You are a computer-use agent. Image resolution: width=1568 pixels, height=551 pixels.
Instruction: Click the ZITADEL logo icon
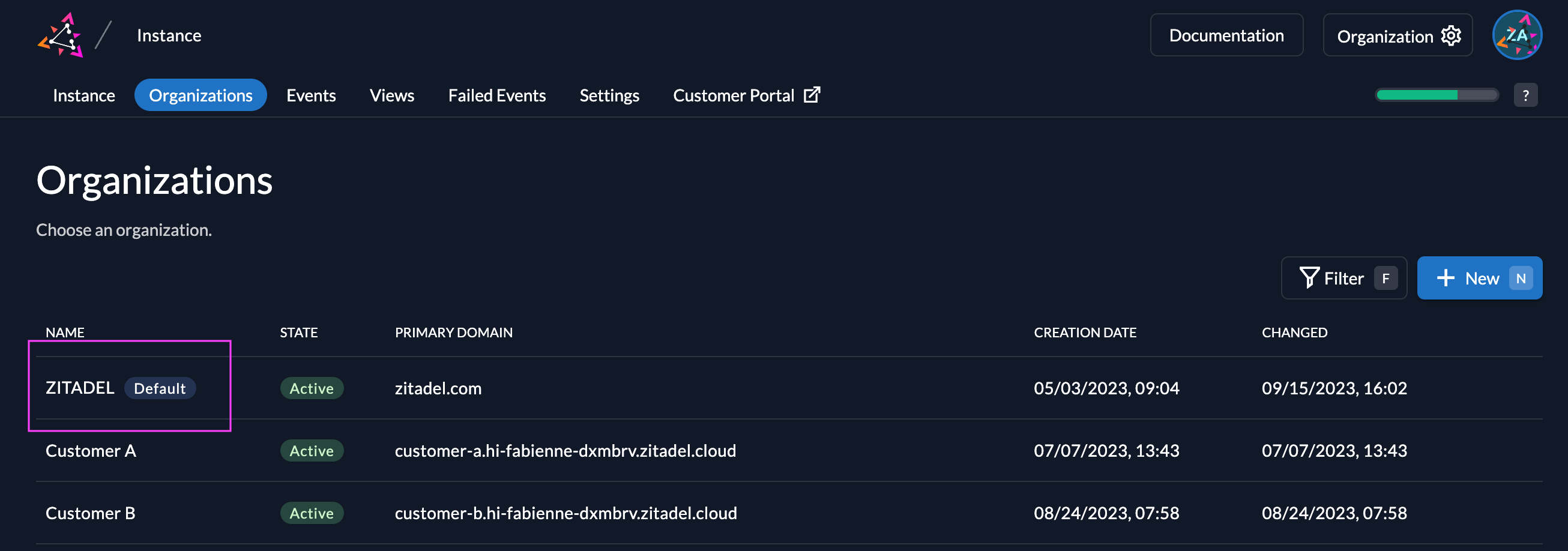coord(60,35)
